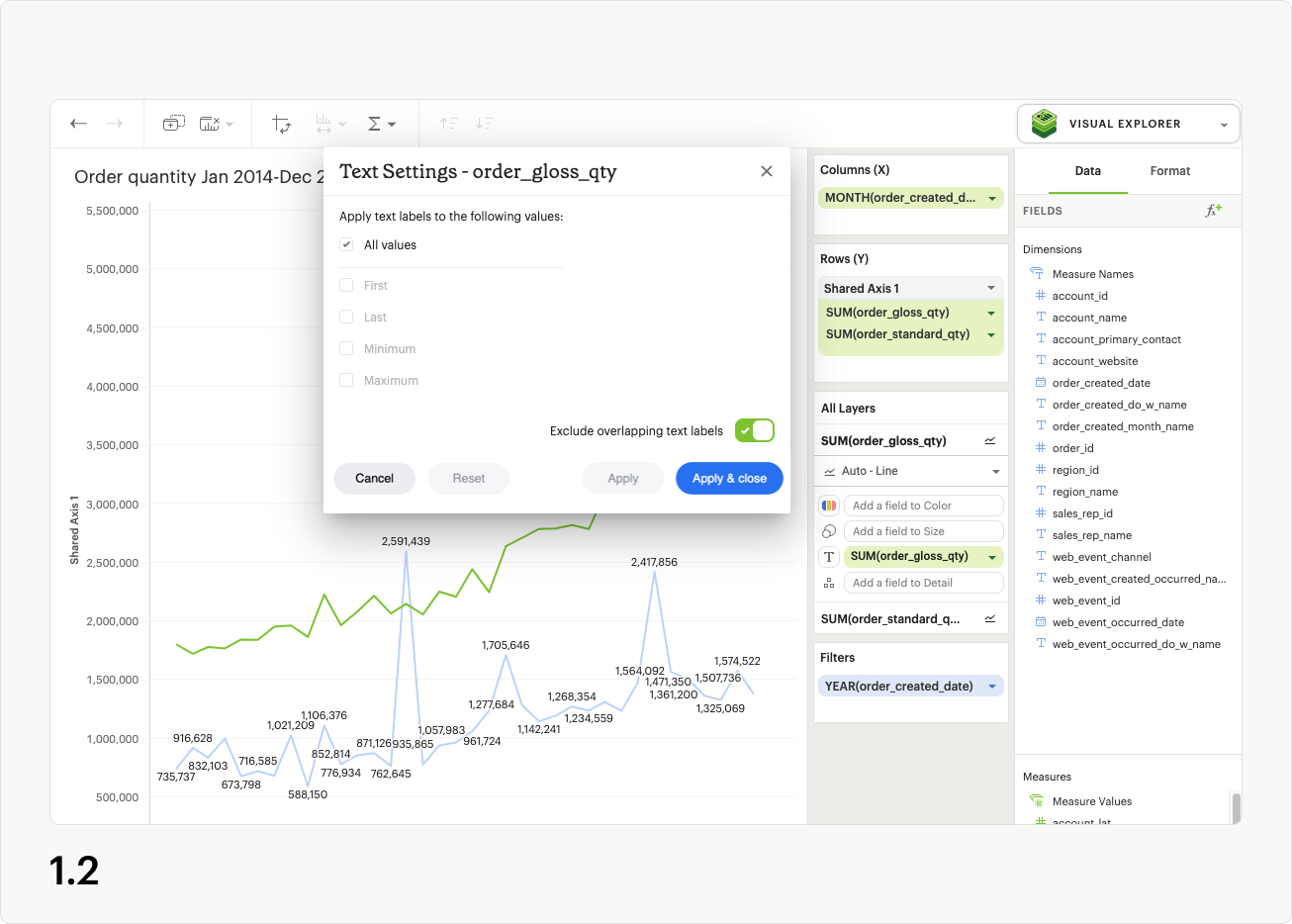
Task: Open the Auto - Line chart type dropdown
Action: pos(910,472)
